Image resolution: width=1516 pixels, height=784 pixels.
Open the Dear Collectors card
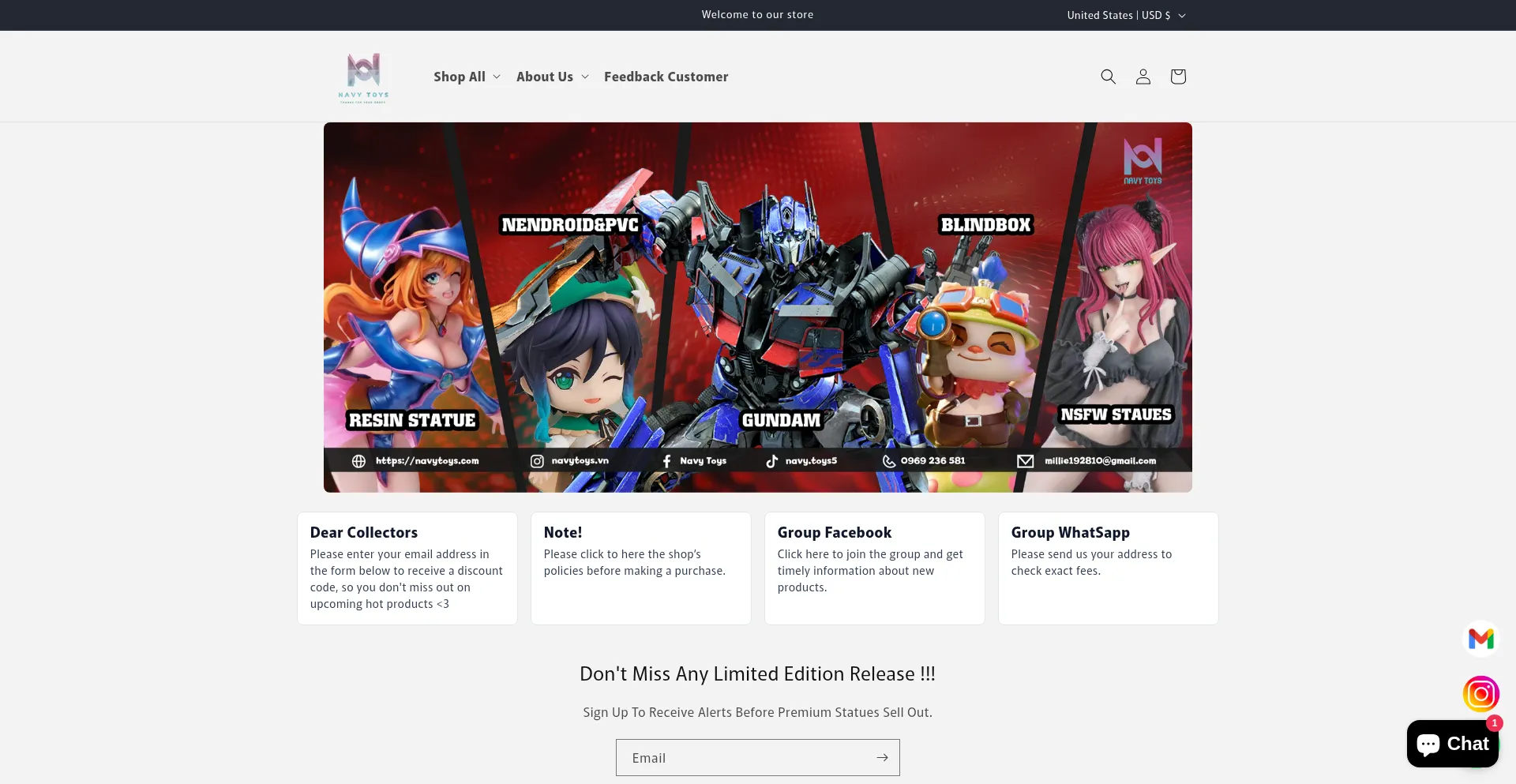click(407, 568)
